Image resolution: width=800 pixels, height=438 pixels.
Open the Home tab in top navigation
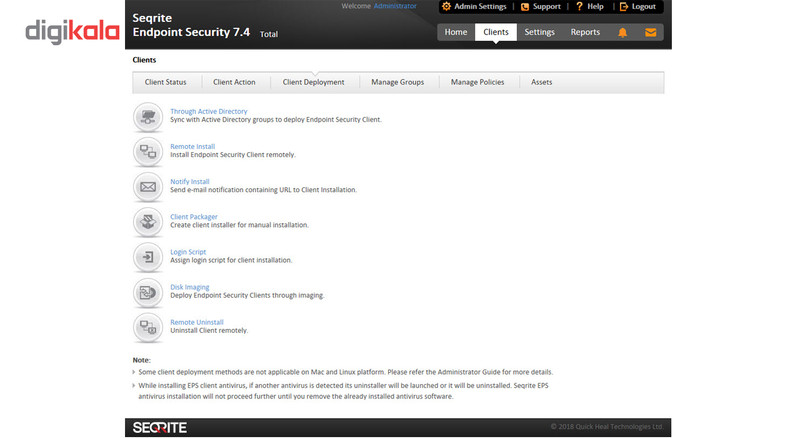click(456, 32)
